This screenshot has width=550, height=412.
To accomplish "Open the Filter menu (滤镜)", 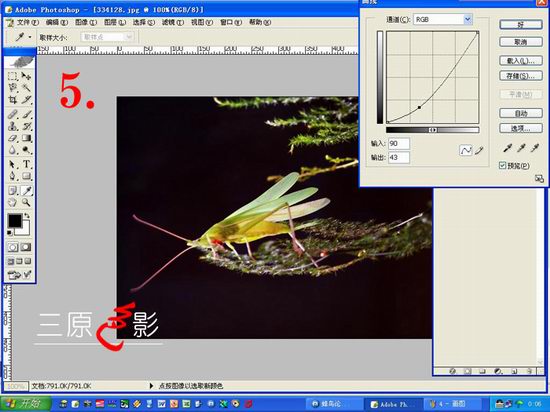I will pos(173,22).
